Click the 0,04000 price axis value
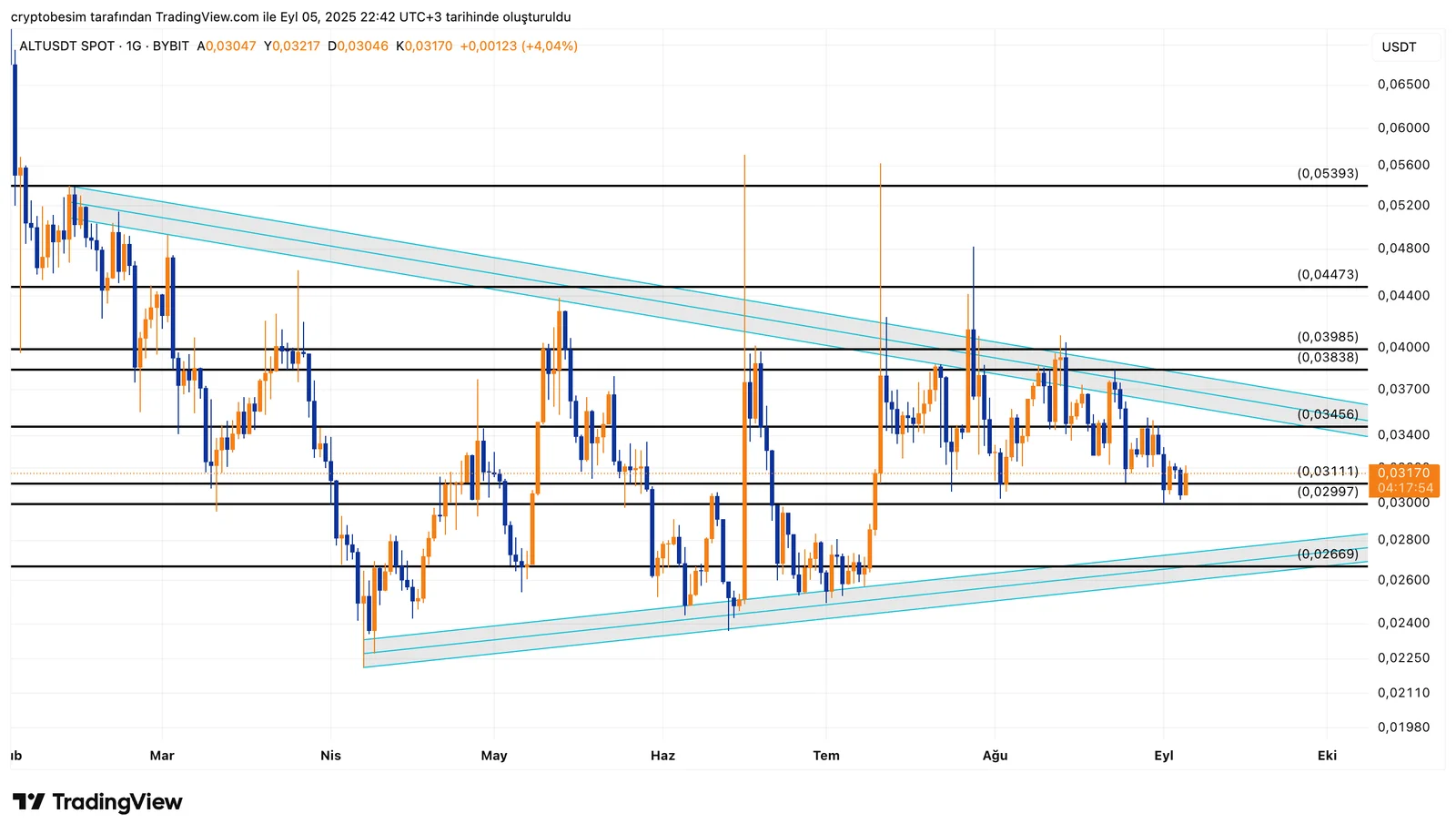Viewport: 1456px width, 834px height. click(1403, 347)
